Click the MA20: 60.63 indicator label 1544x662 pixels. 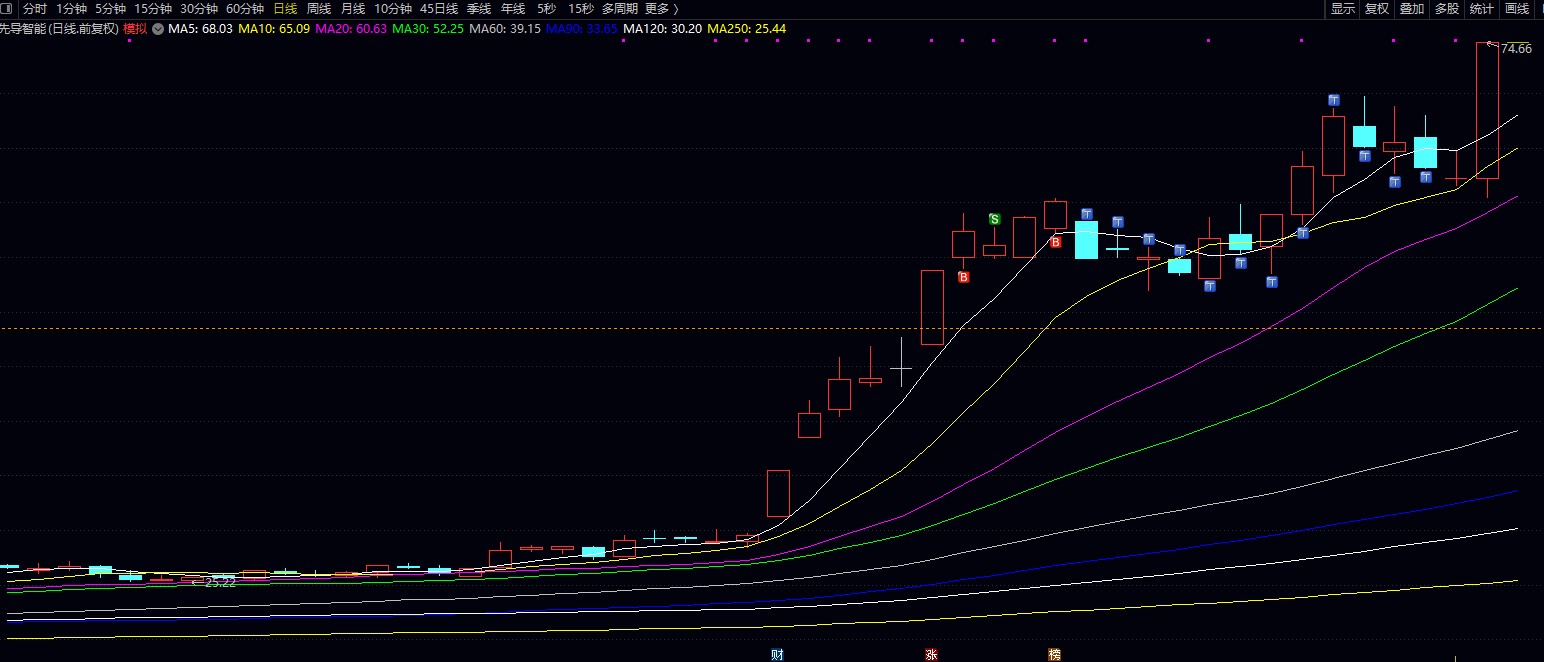(351, 29)
